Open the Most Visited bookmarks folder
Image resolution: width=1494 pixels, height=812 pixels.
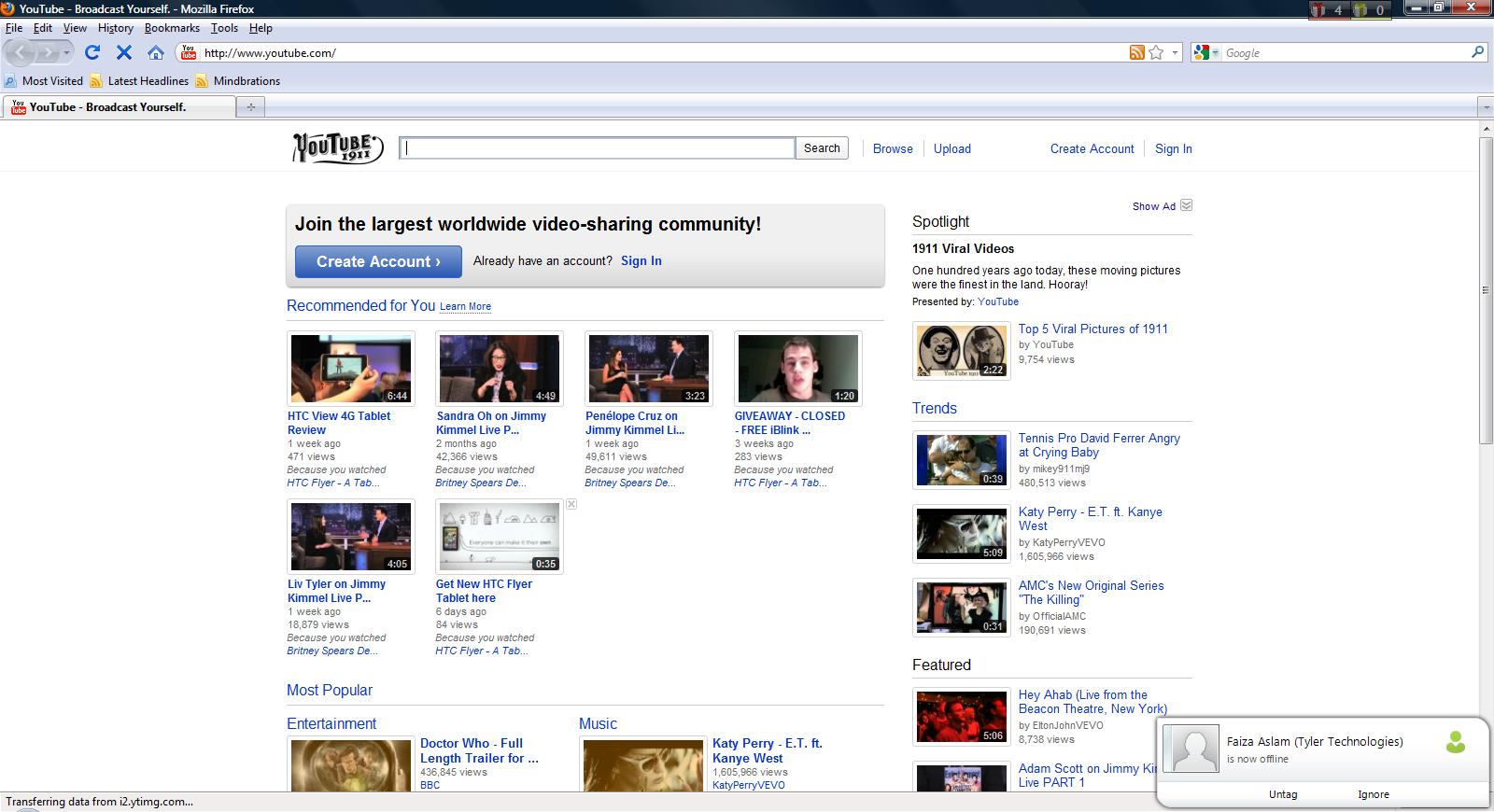(43, 81)
